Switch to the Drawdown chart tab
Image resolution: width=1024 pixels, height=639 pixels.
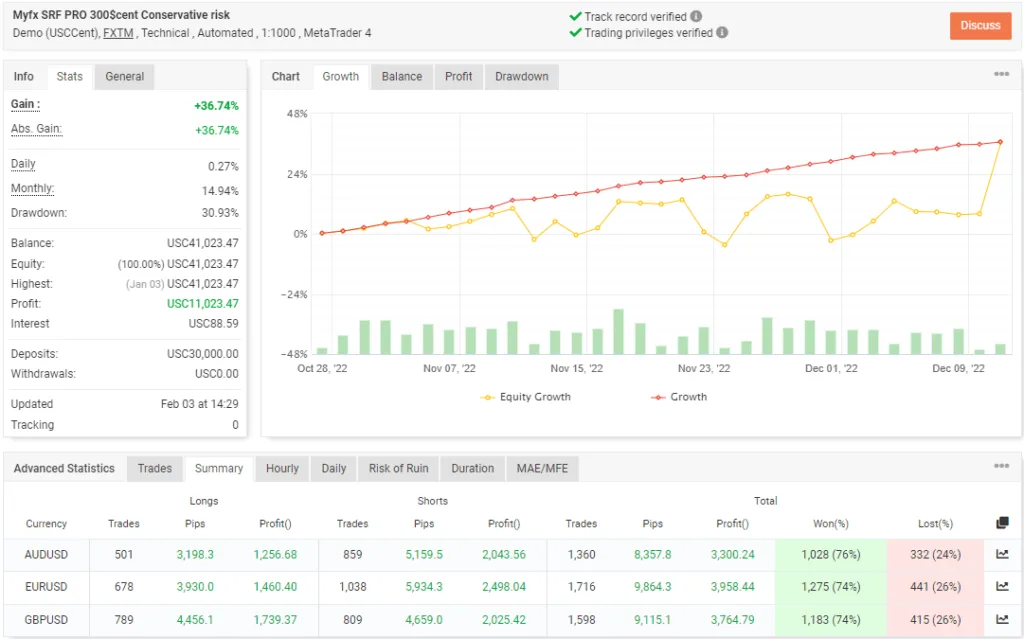click(521, 76)
